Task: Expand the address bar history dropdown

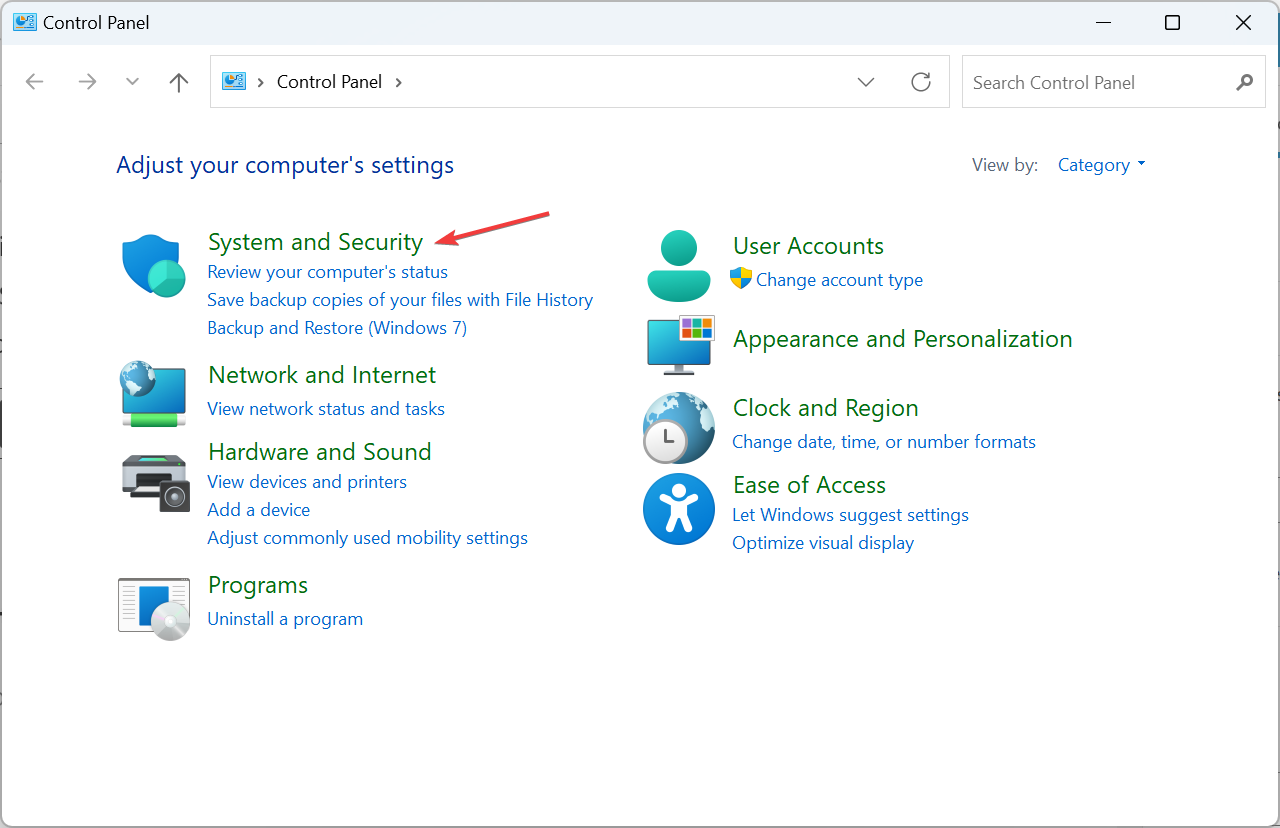Action: [866, 82]
